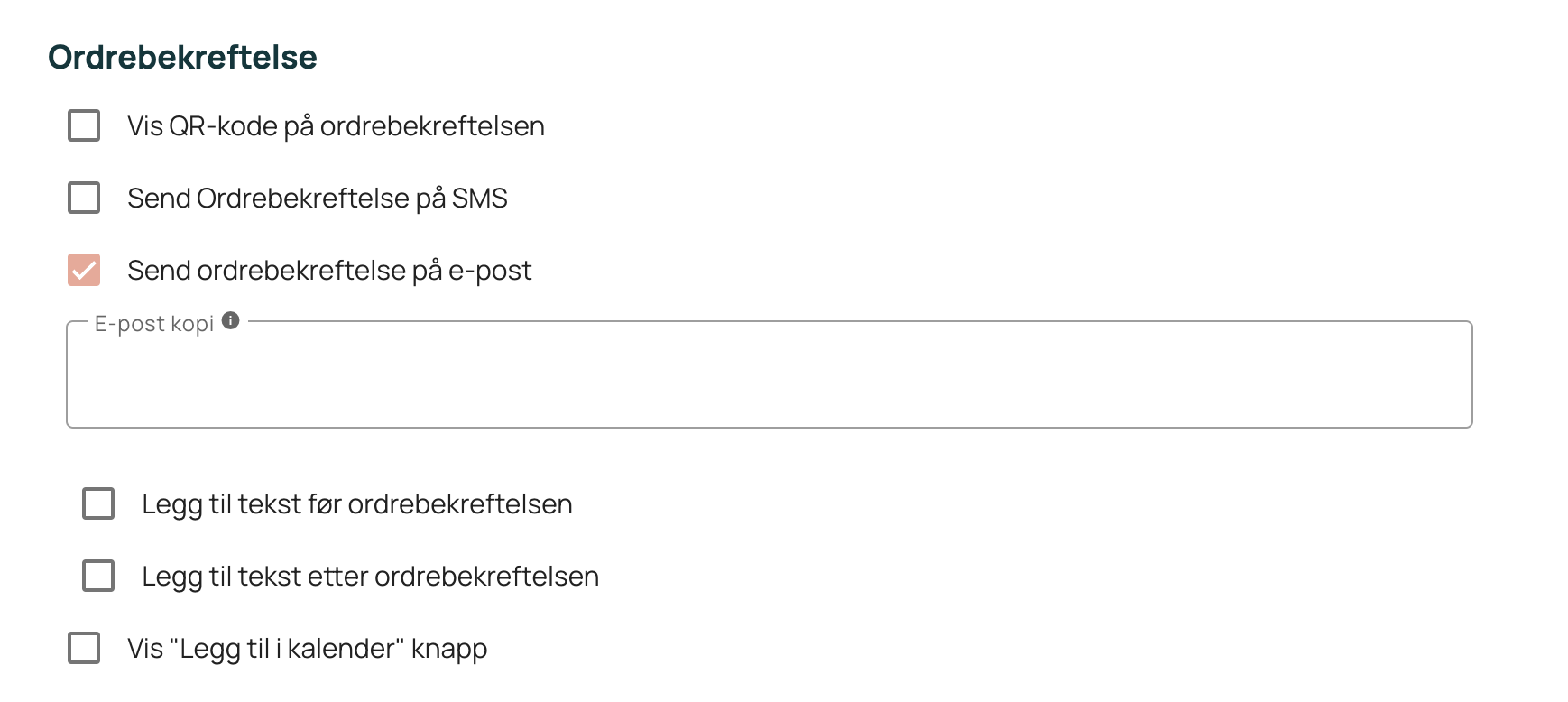This screenshot has height=702, width=1568.
Task: Click the word "QR-kode" in the first option
Action: coord(223,126)
